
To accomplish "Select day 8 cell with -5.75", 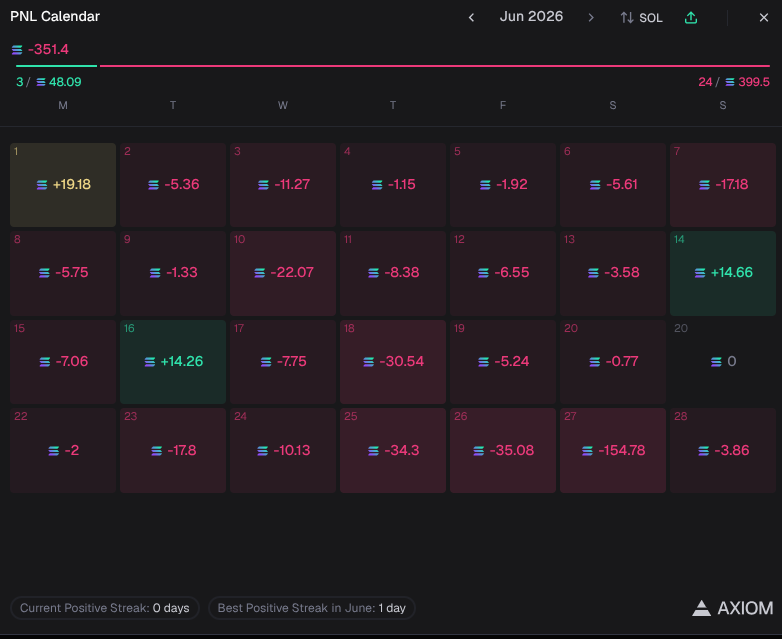I will click(x=63, y=273).
